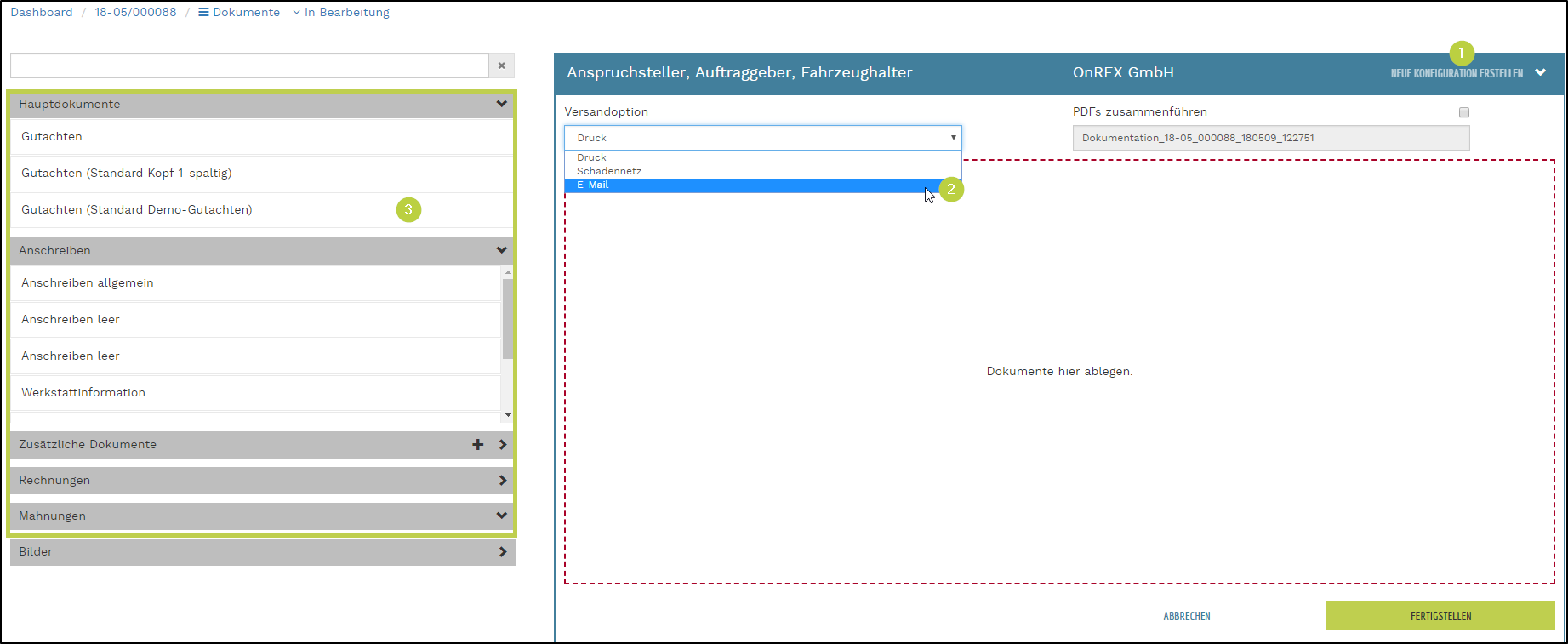Click the list icon beside Dokumente breadcrumb
This screenshot has width=1568, height=644.
coord(203,13)
